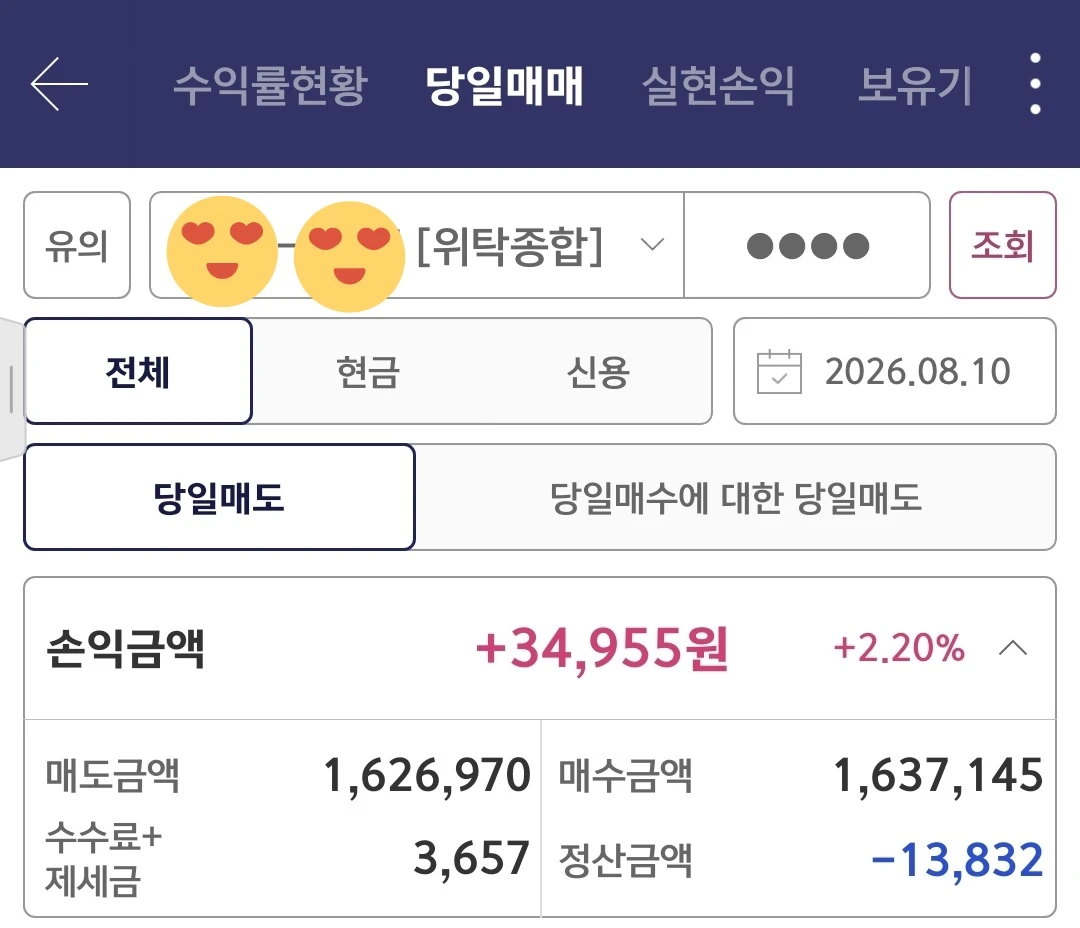Viewport: 1080px width, 928px height.
Task: Click the calendar icon next to date
Action: (778, 372)
